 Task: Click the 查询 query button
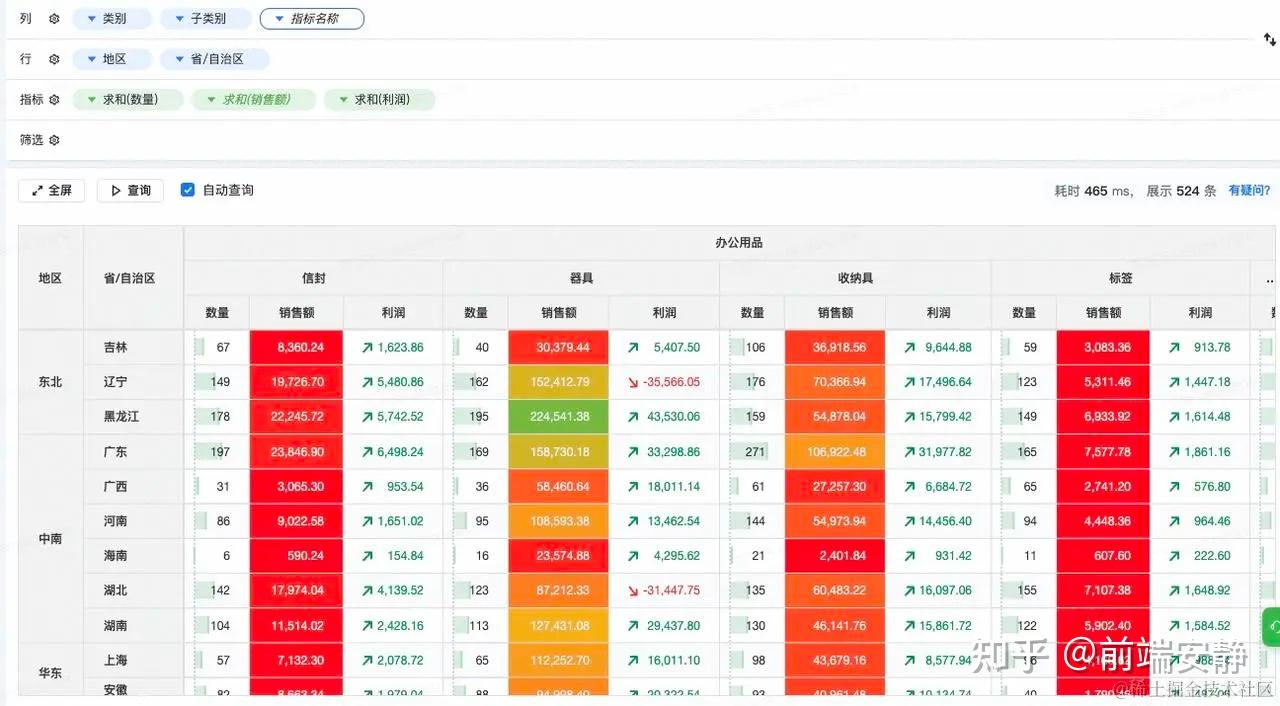click(130, 190)
